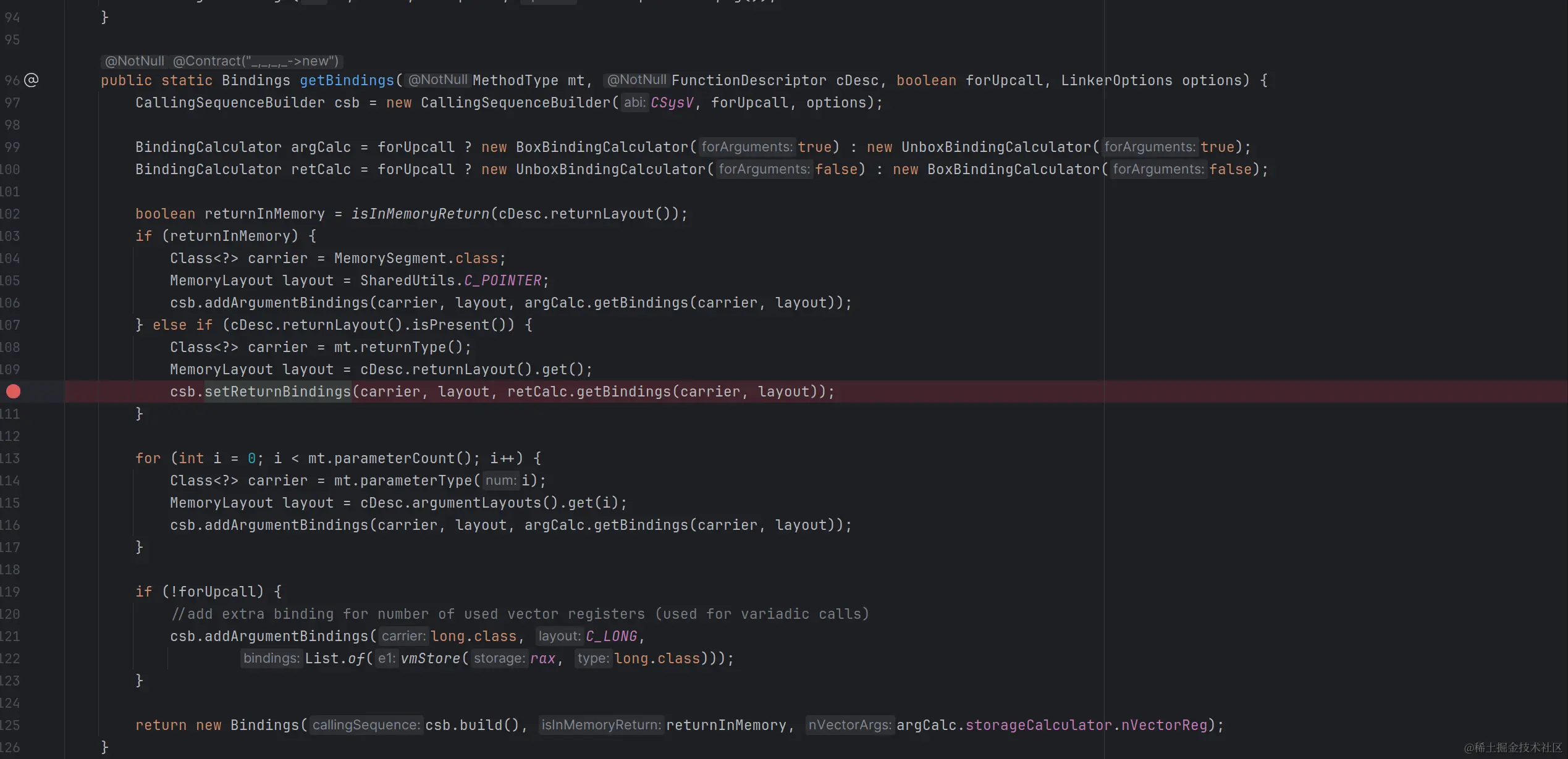Image resolution: width=1568 pixels, height=759 pixels.
Task: Click the comment about variadic calls
Action: click(x=520, y=614)
